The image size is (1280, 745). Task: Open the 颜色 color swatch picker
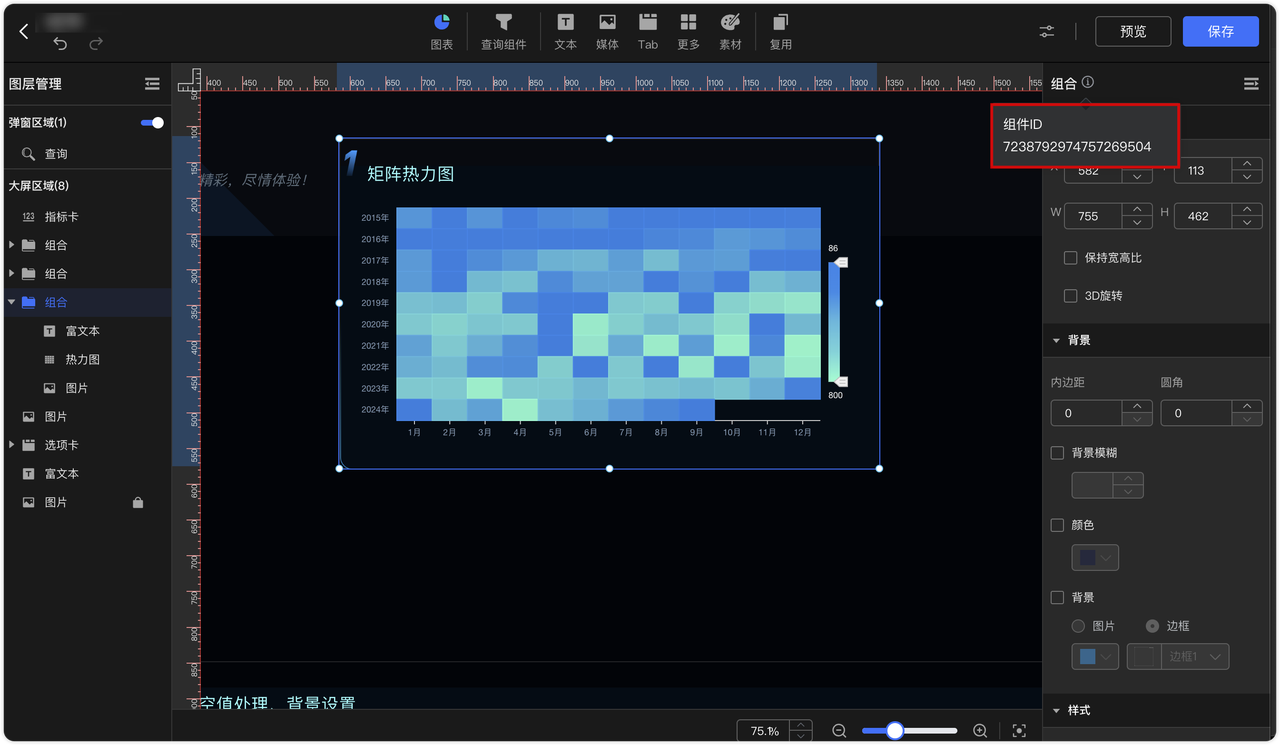(x=1095, y=557)
